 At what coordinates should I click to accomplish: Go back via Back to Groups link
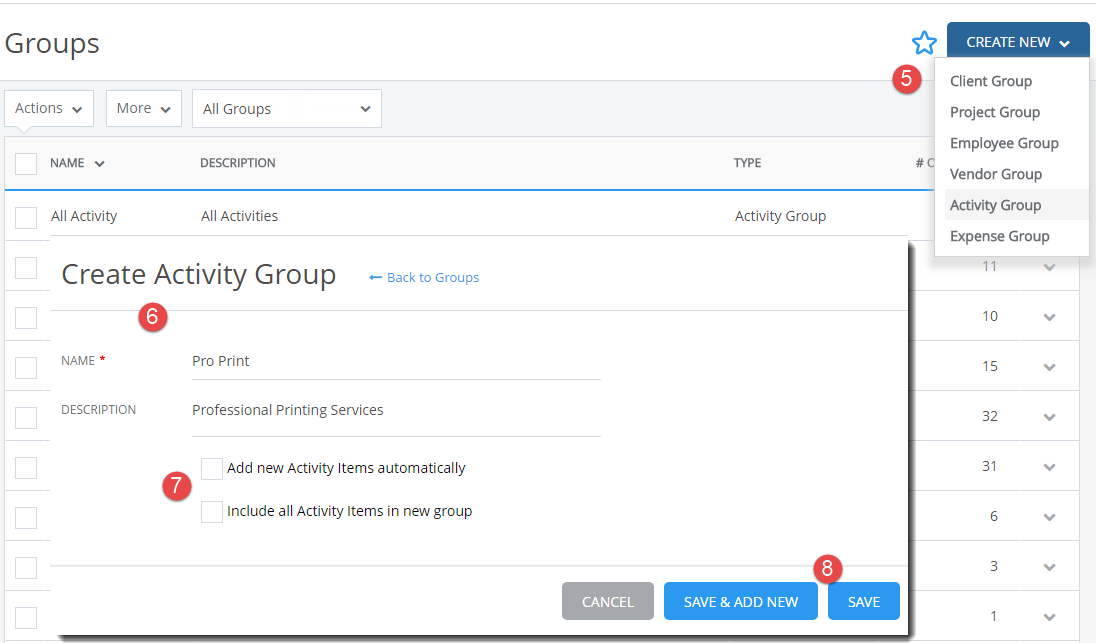coord(424,277)
